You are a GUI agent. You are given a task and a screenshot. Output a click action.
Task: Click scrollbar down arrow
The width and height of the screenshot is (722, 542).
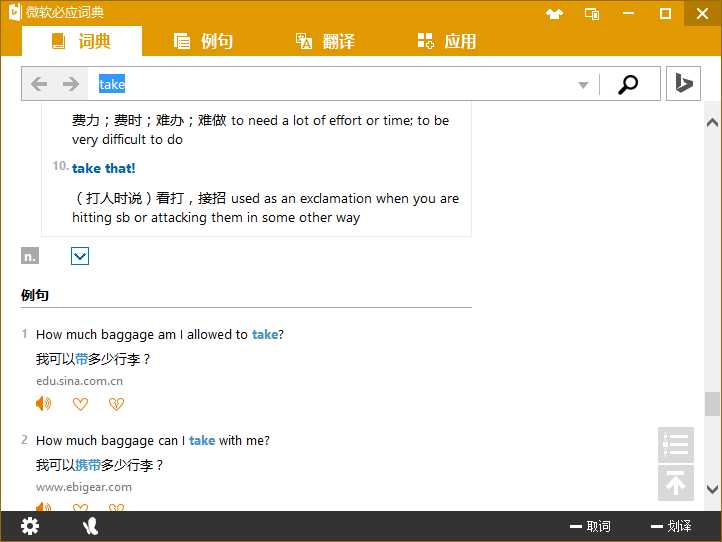[712, 489]
